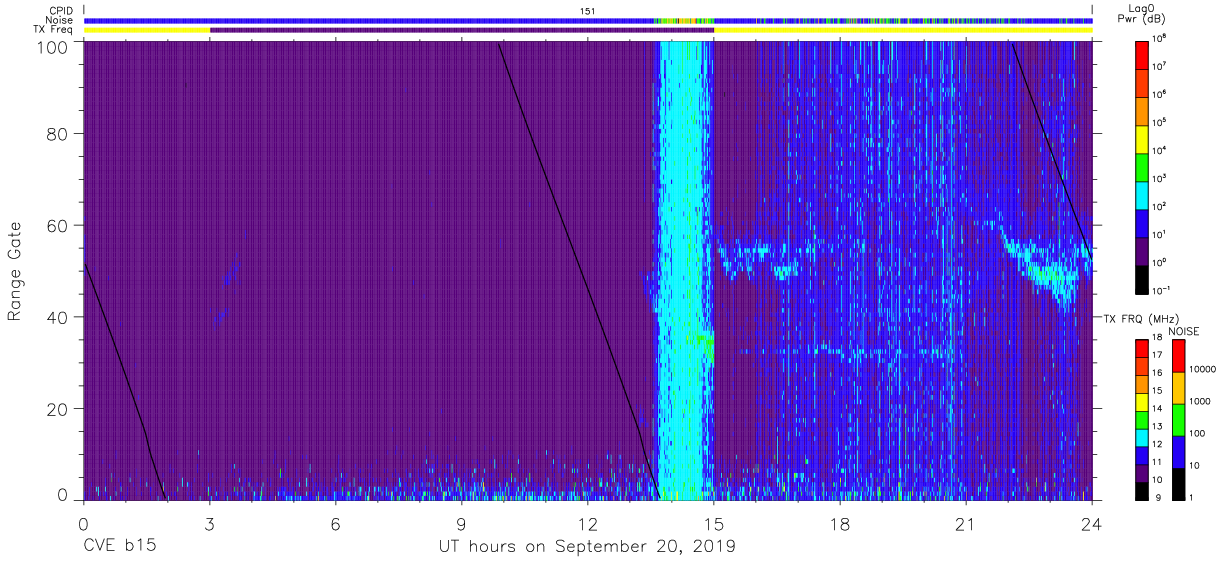Click the x-axis tick label 6
Image resolution: width=1228 pixels, height=567 pixels.
point(336,522)
